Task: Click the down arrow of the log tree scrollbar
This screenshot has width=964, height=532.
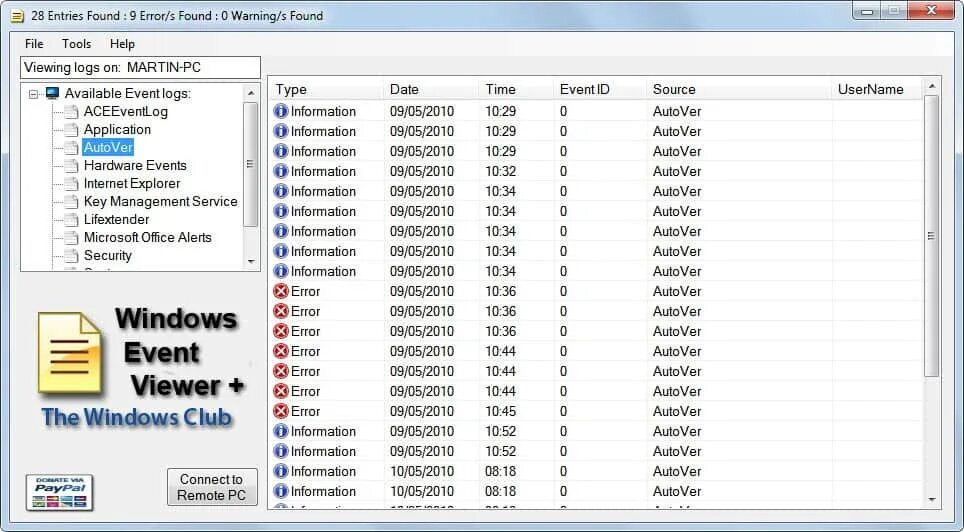Action: (250, 261)
